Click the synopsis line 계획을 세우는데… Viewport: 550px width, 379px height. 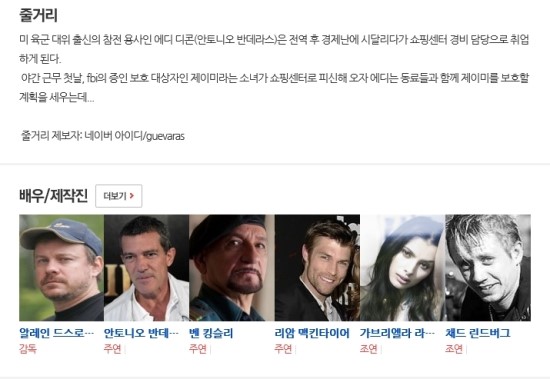(x=57, y=97)
